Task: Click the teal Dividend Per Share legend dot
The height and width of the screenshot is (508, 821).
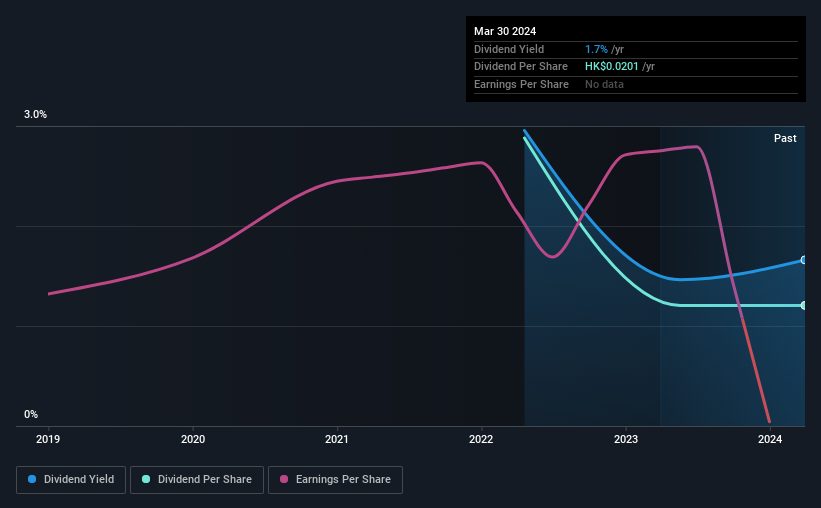Action: [146, 479]
